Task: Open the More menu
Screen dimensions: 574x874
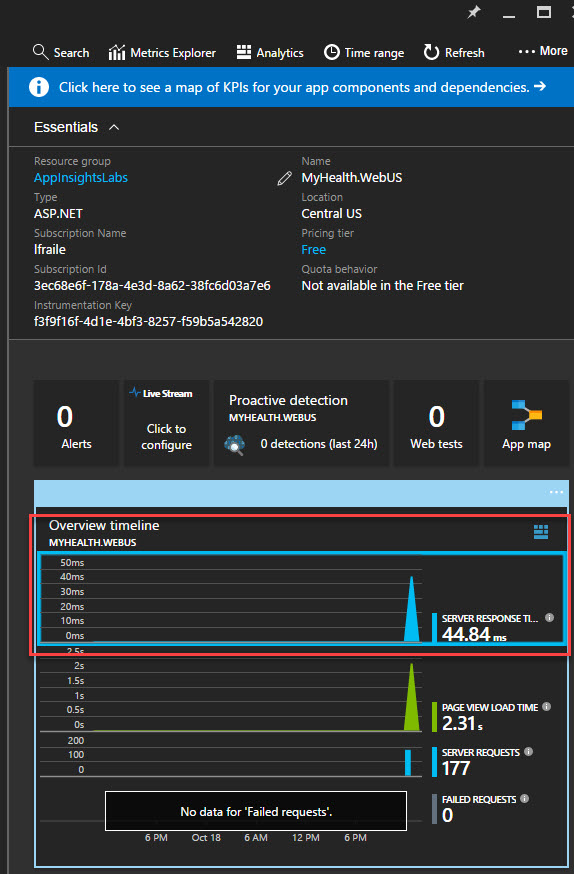Action: 543,51
